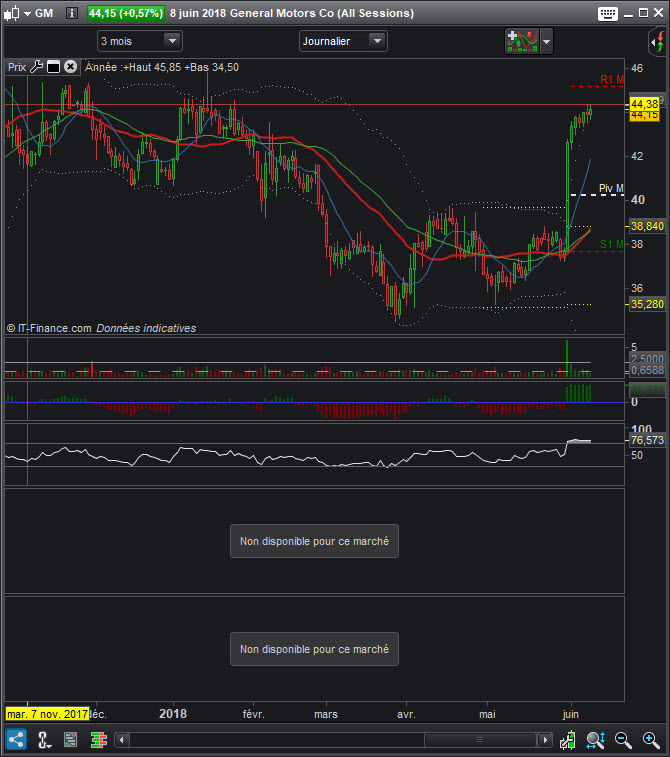Close the Prix panel with the X icon
The height and width of the screenshot is (757, 670).
70,67
